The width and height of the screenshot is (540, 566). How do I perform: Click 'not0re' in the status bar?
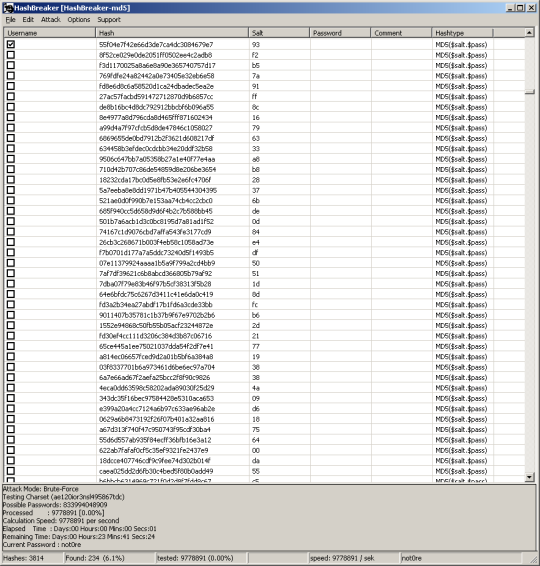(x=411, y=558)
